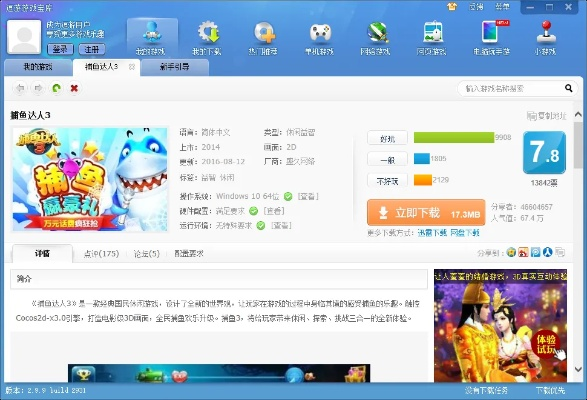
Task: Share to Sina Weibo icon
Action: (x=523, y=252)
